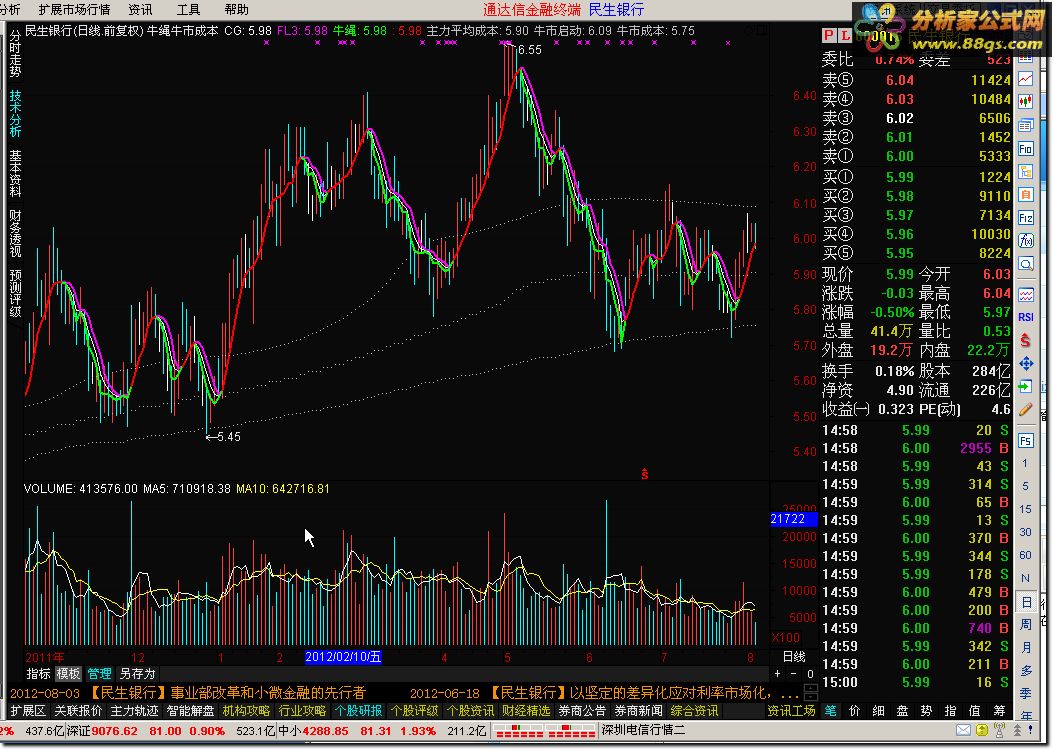Click the 模板 template button
1054x750 pixels.
[x=68, y=673]
